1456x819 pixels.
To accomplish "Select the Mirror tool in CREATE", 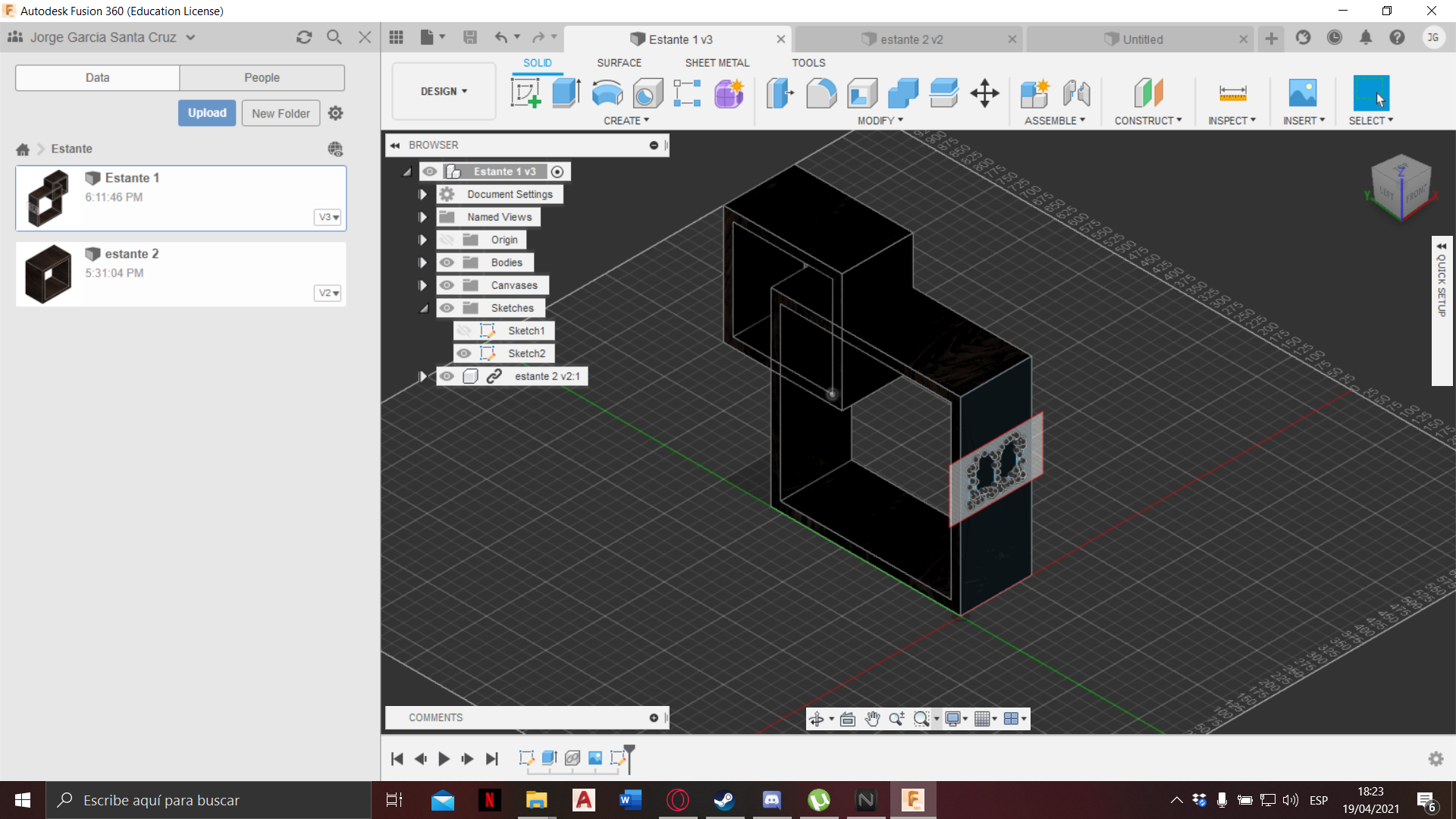I will 626,120.
